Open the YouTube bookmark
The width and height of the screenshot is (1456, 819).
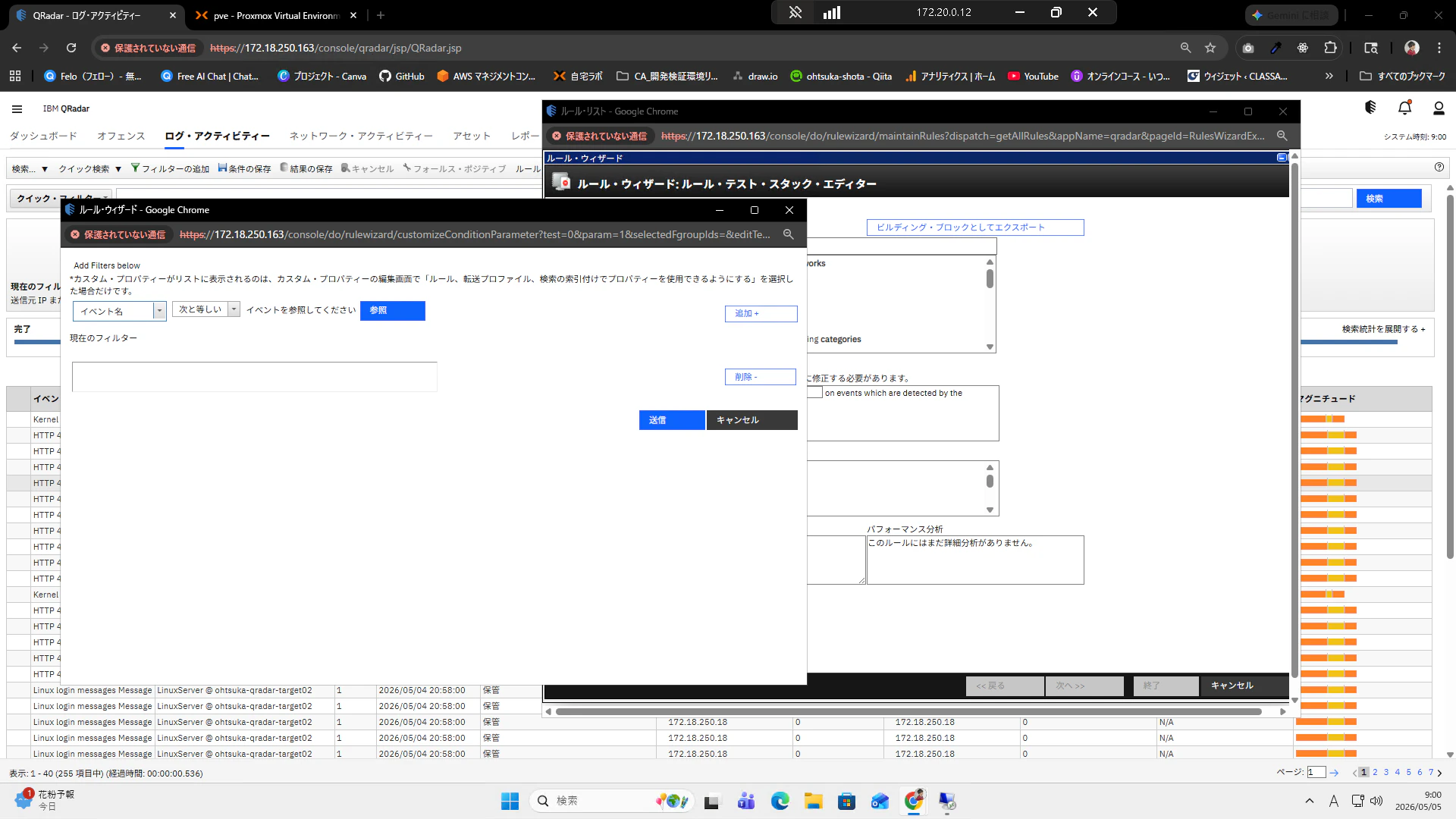click(x=1033, y=76)
